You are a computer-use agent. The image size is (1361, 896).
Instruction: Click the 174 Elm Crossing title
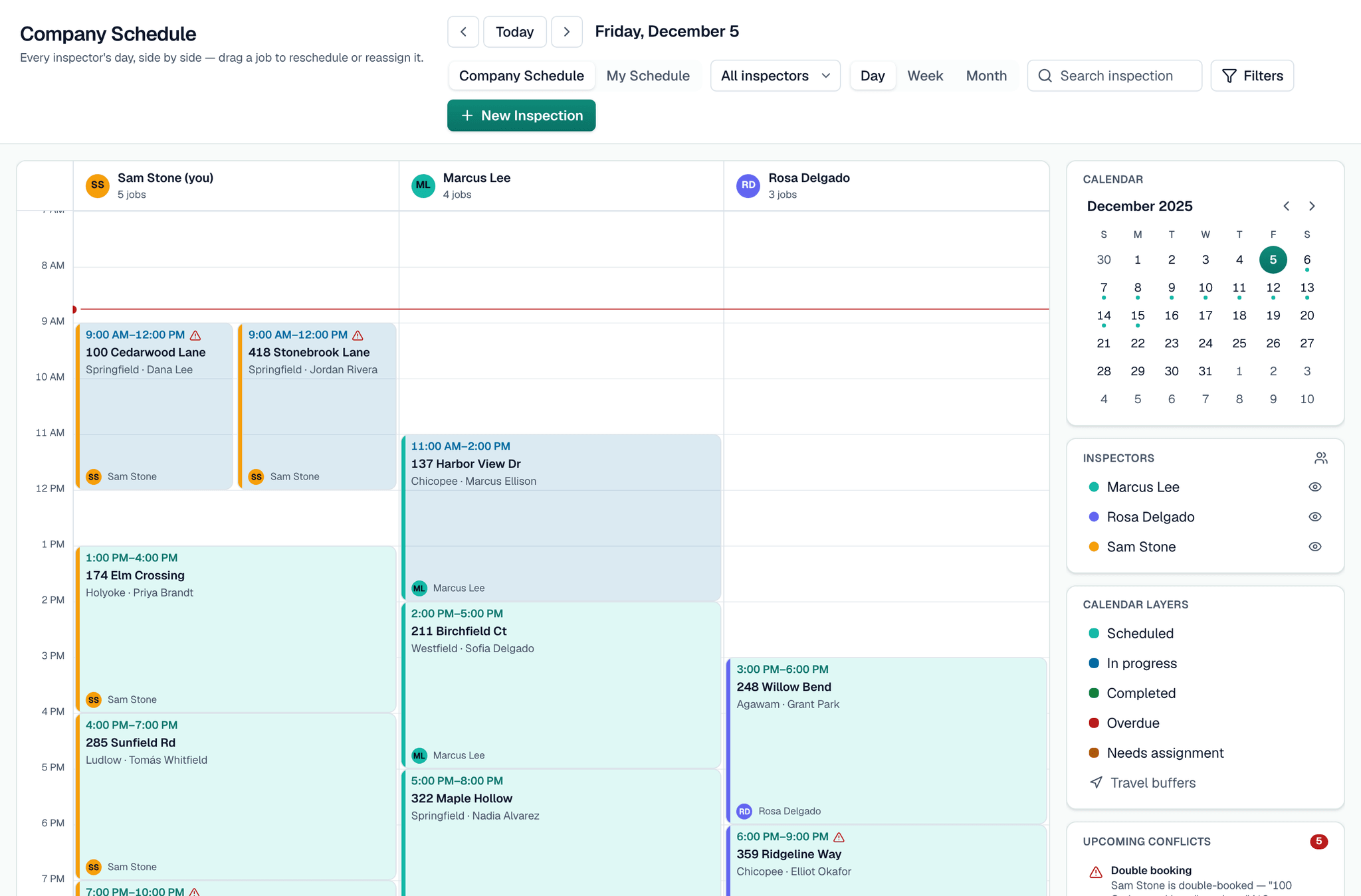point(135,576)
